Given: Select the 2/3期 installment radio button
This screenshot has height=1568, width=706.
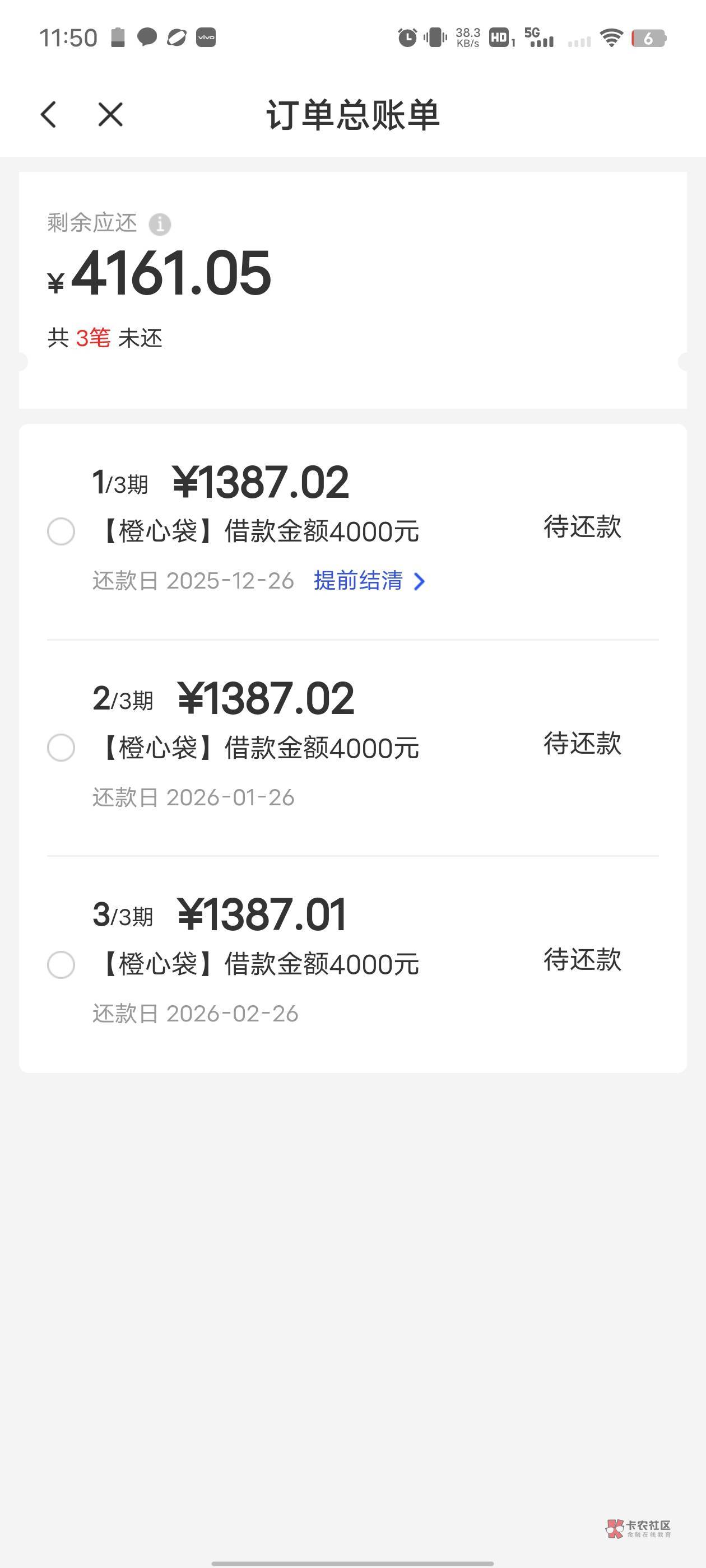Looking at the screenshot, I should tap(61, 748).
